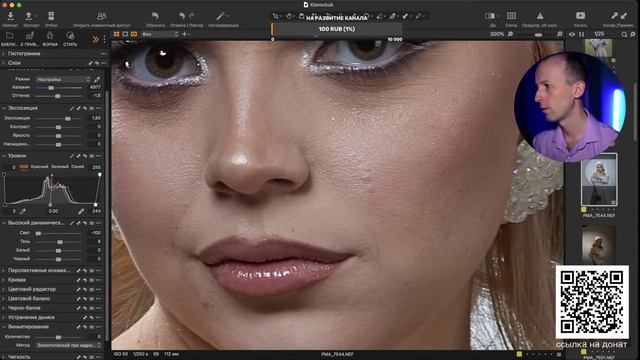Screen dimensions: 640x360
Task: Adjust the Contrast (Контраст) slider
Action: pos(58,127)
